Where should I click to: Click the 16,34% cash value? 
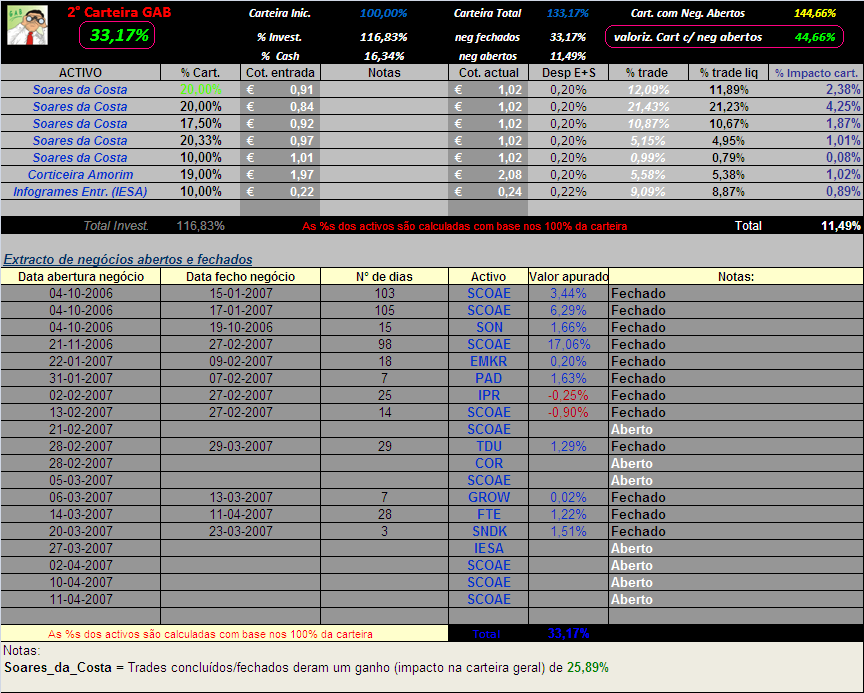(385, 56)
